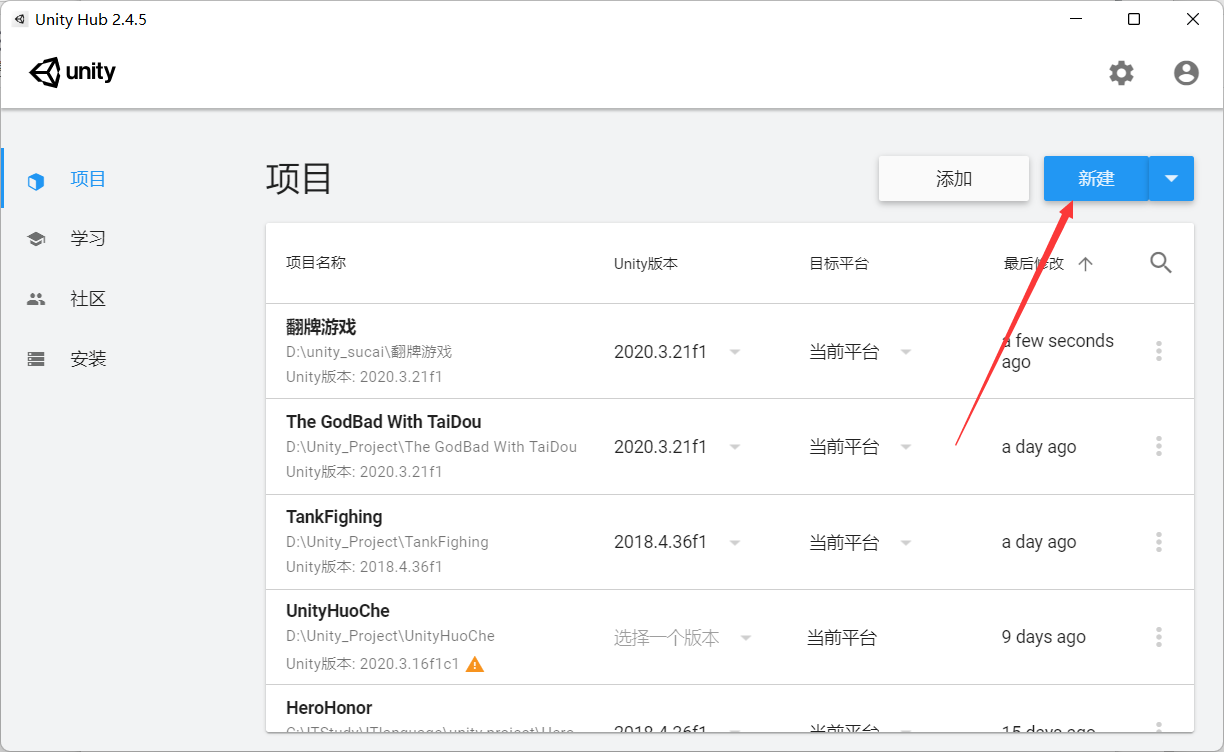This screenshot has height=752, width=1224.
Task: Click the Unity版本 column header
Action: click(646, 264)
